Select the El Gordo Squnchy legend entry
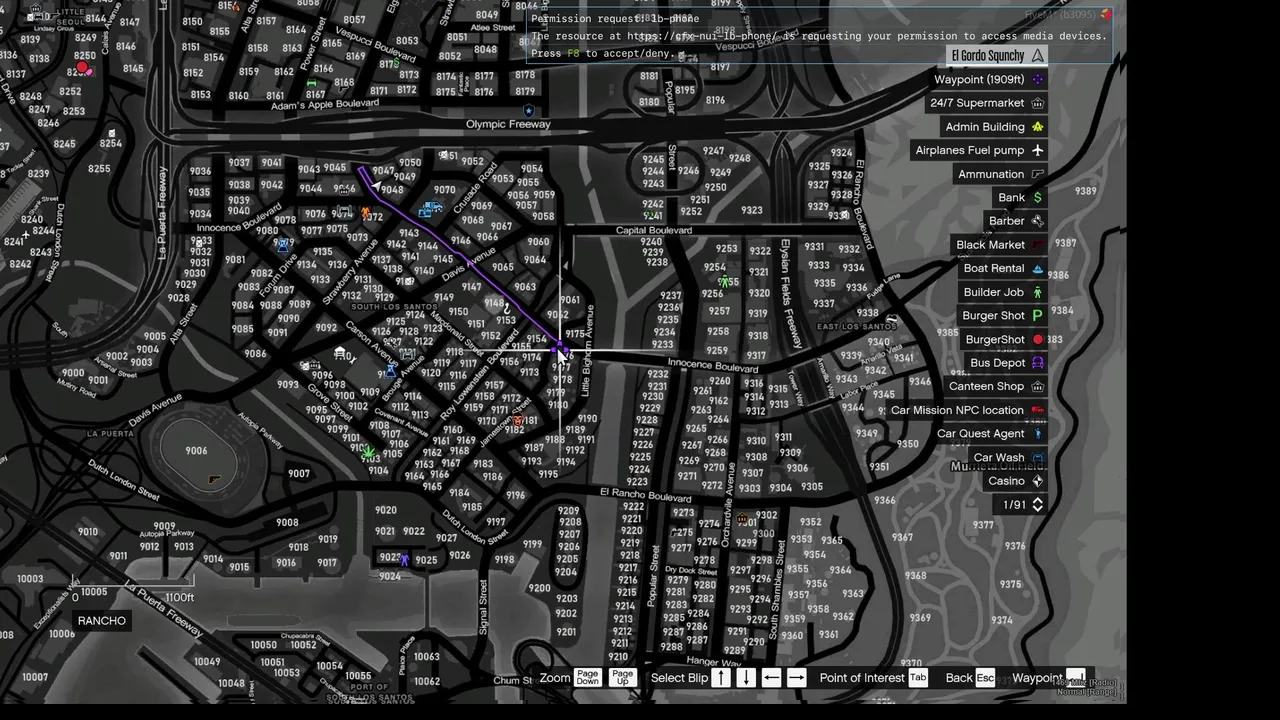Screen dimensions: 1280x720 998,56
